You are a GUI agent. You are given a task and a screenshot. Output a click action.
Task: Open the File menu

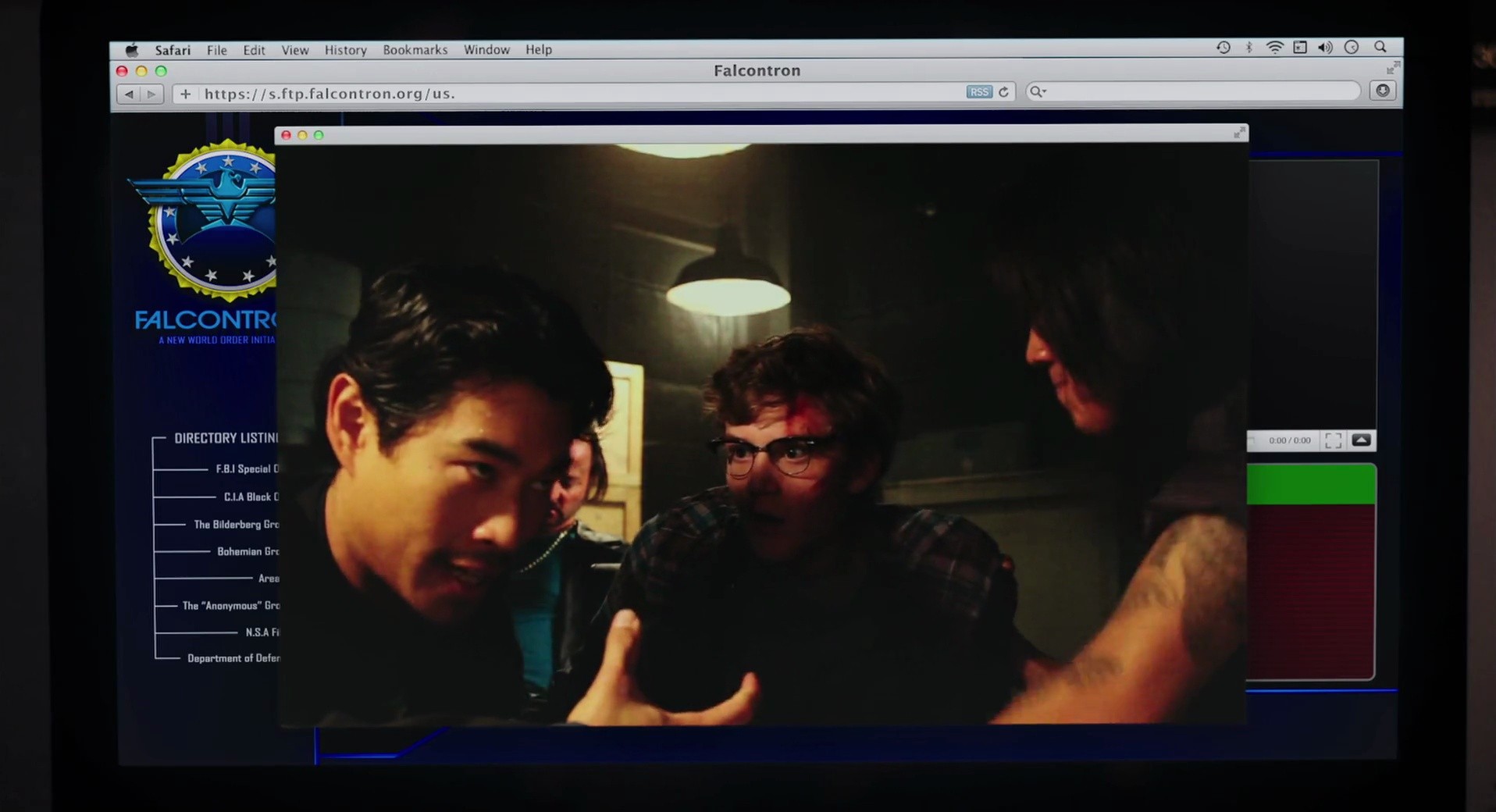click(x=217, y=50)
